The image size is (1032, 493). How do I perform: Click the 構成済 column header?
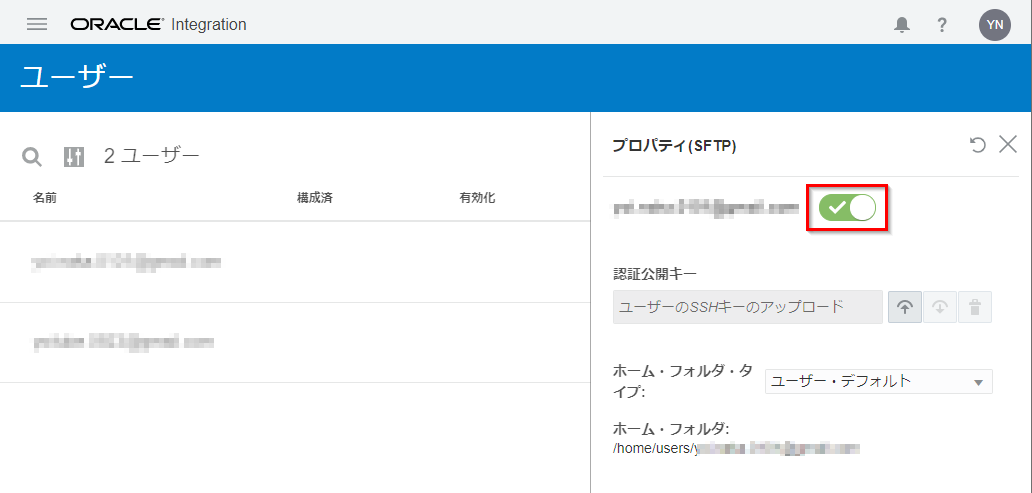(314, 198)
